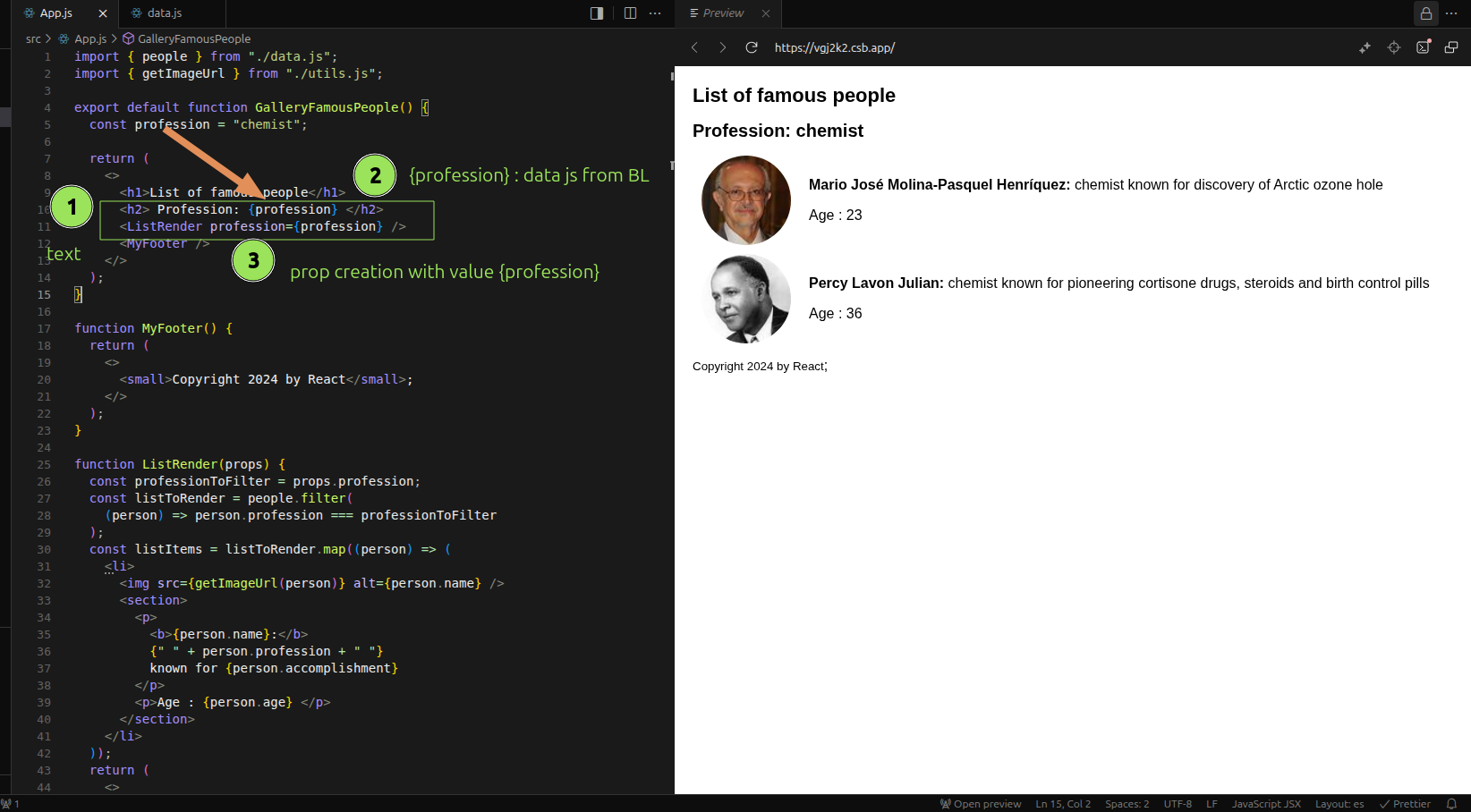Toggle Prettier formatter in status bar
Screen dimensions: 1471x812
coord(1405,804)
